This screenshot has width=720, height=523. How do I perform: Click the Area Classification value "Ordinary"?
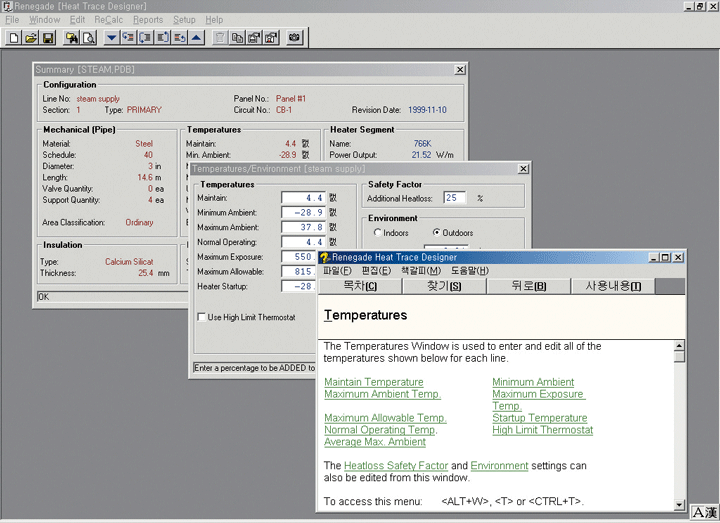(139, 222)
